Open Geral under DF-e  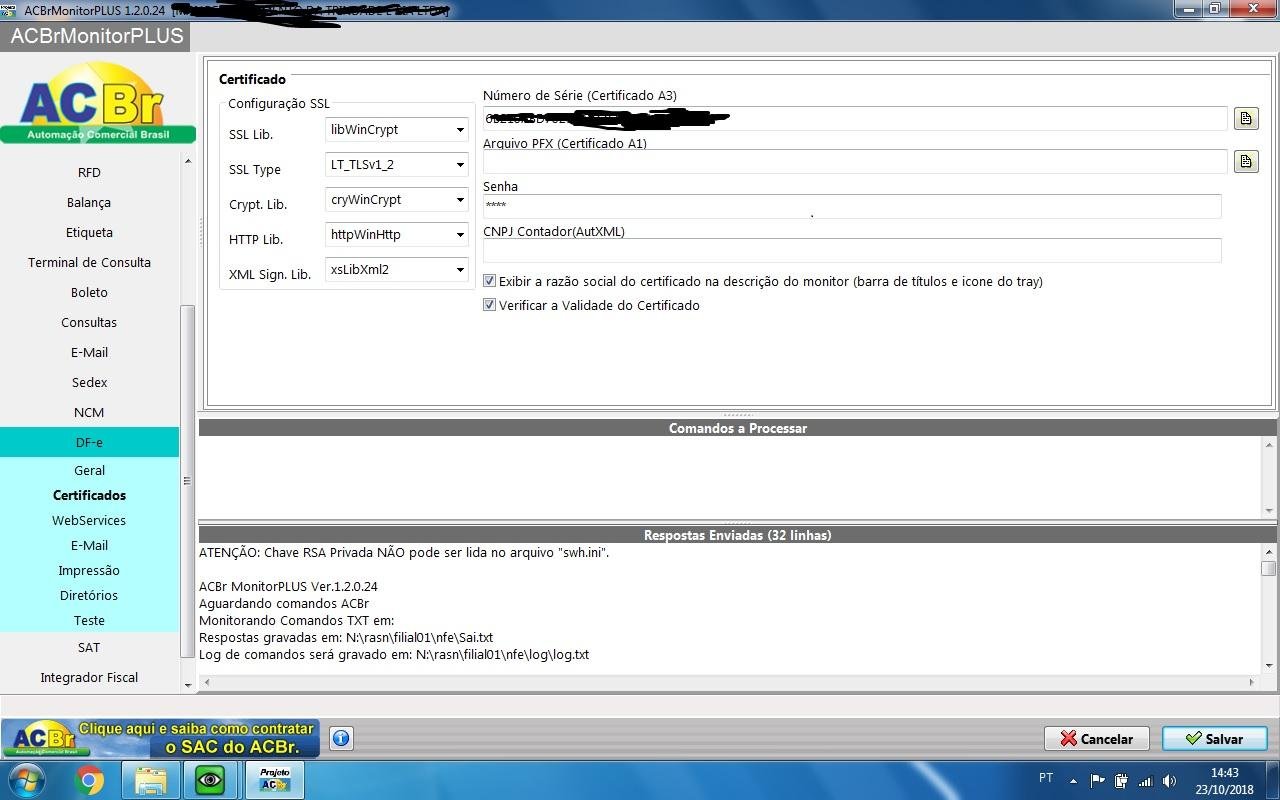click(89, 470)
